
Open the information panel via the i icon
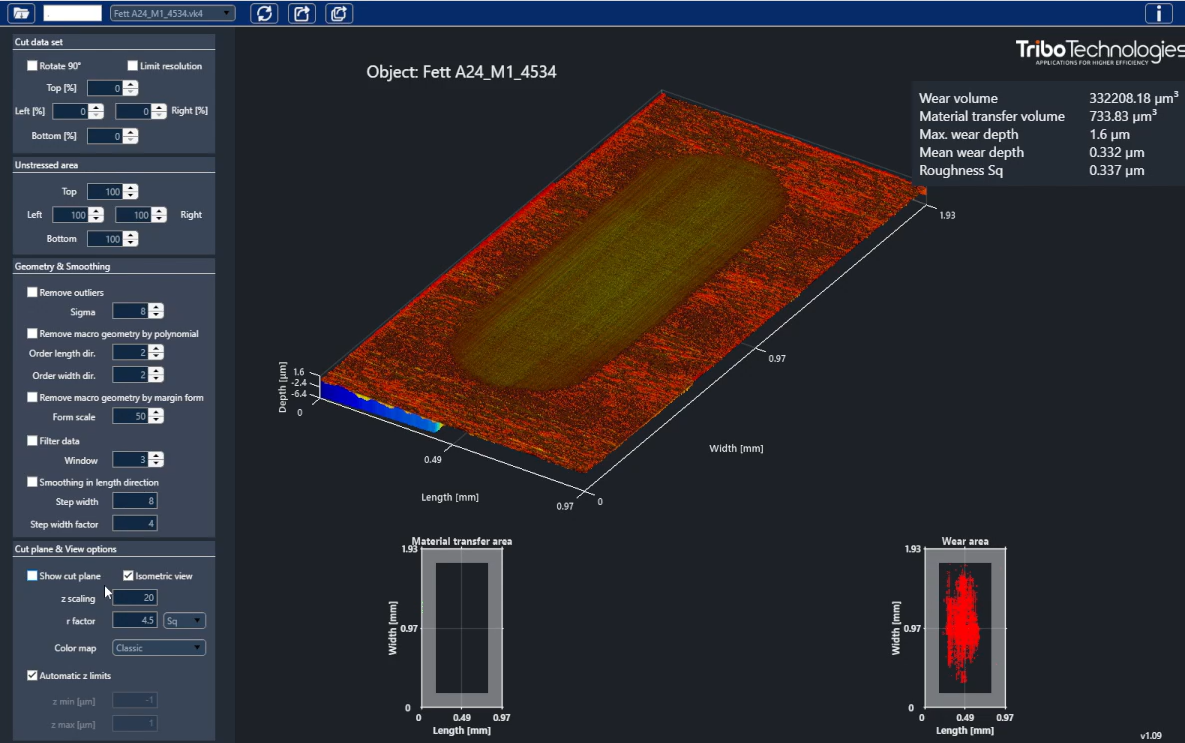[1158, 13]
